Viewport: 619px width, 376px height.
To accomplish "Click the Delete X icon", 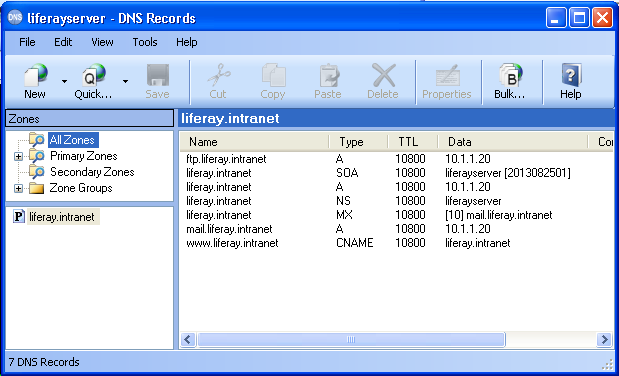I will (x=383, y=75).
